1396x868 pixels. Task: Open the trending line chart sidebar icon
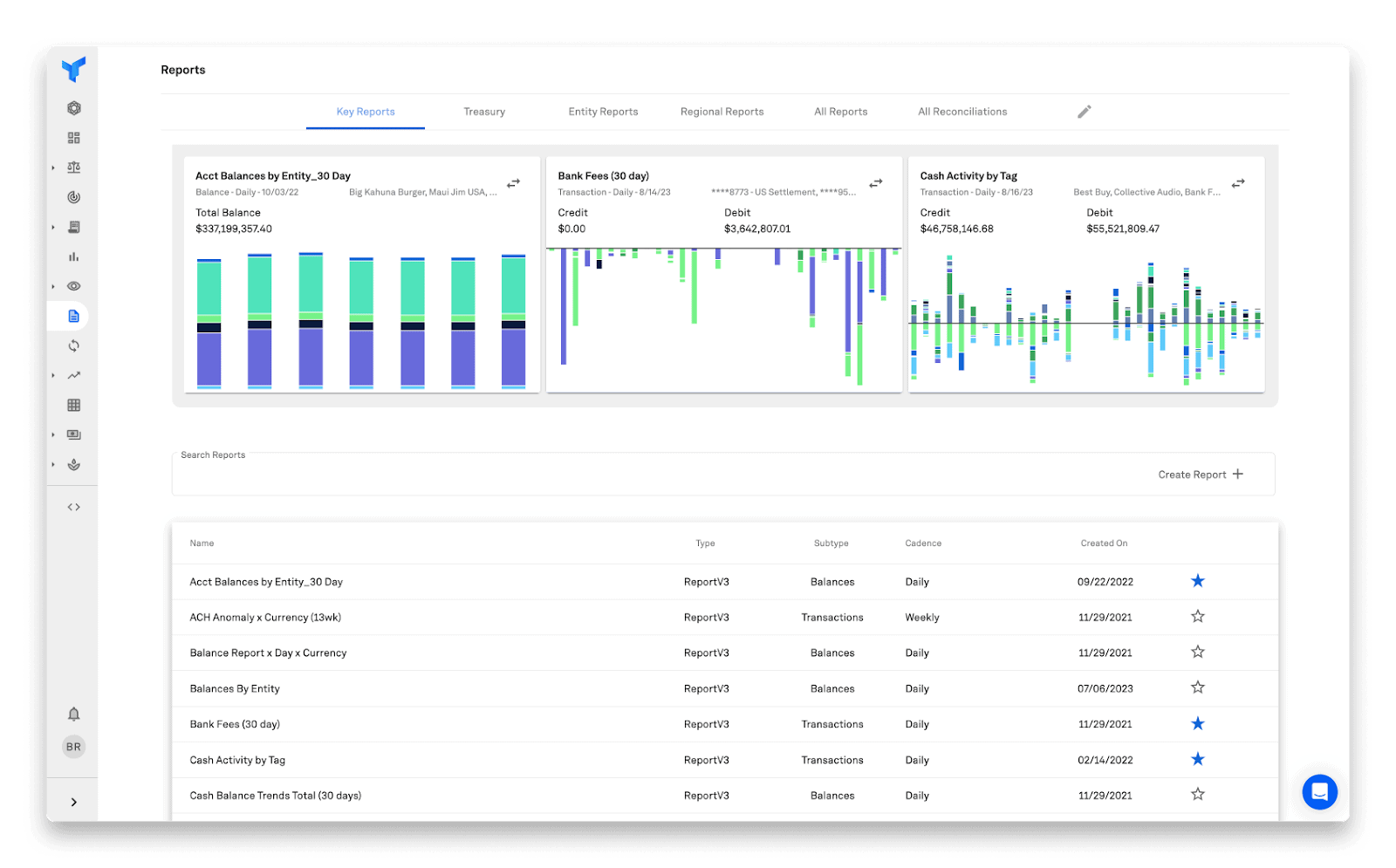[x=74, y=375]
